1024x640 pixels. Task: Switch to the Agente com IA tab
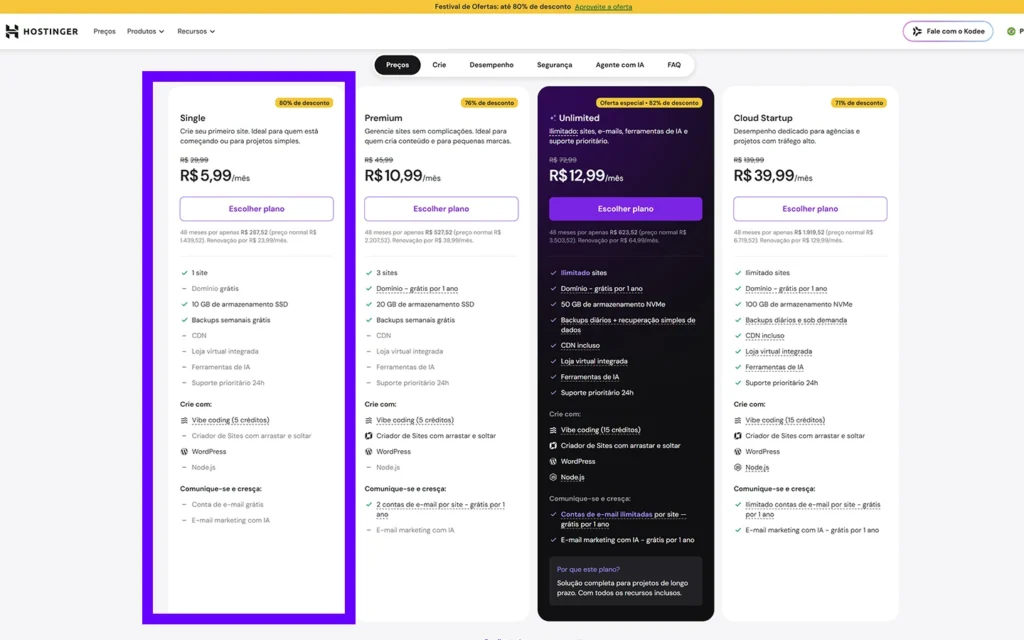[x=620, y=65]
